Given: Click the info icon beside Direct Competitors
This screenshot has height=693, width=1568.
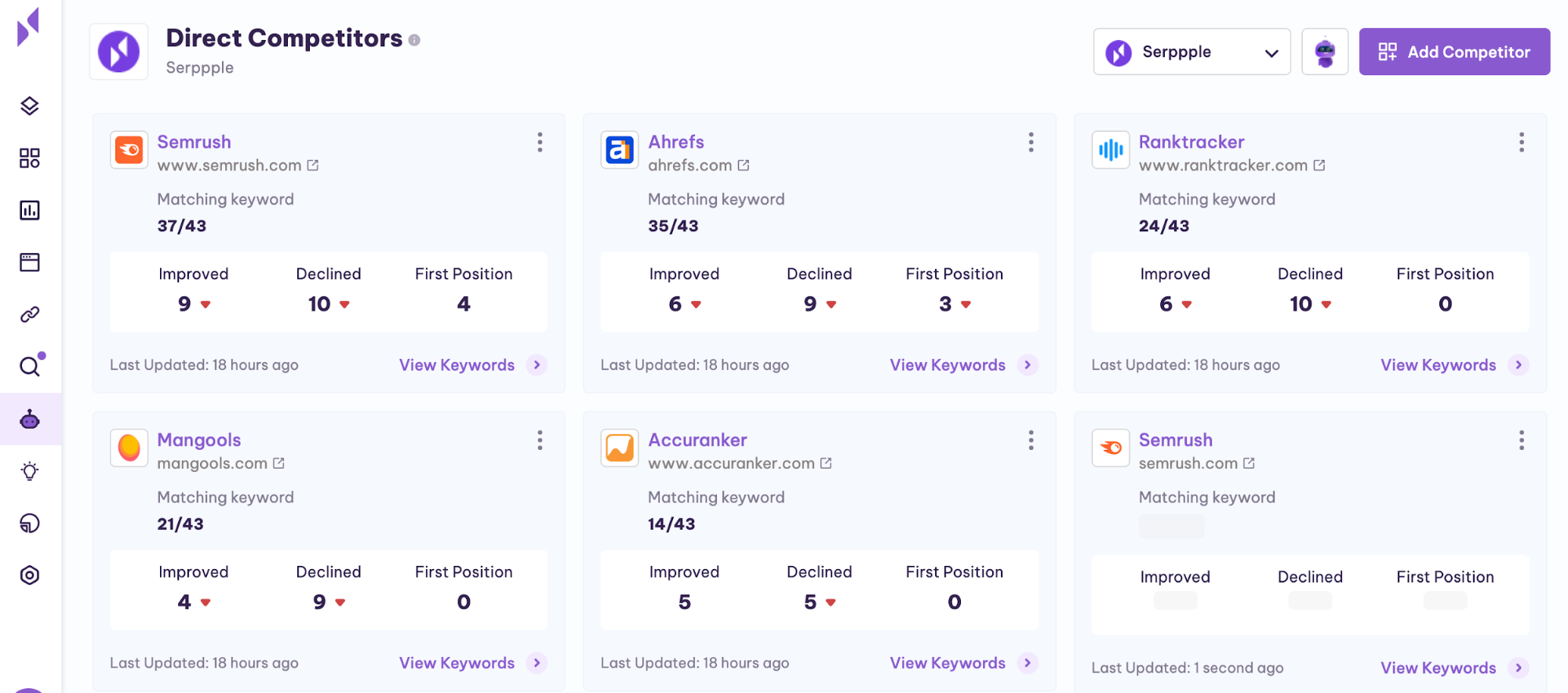Looking at the screenshot, I should coord(414,40).
